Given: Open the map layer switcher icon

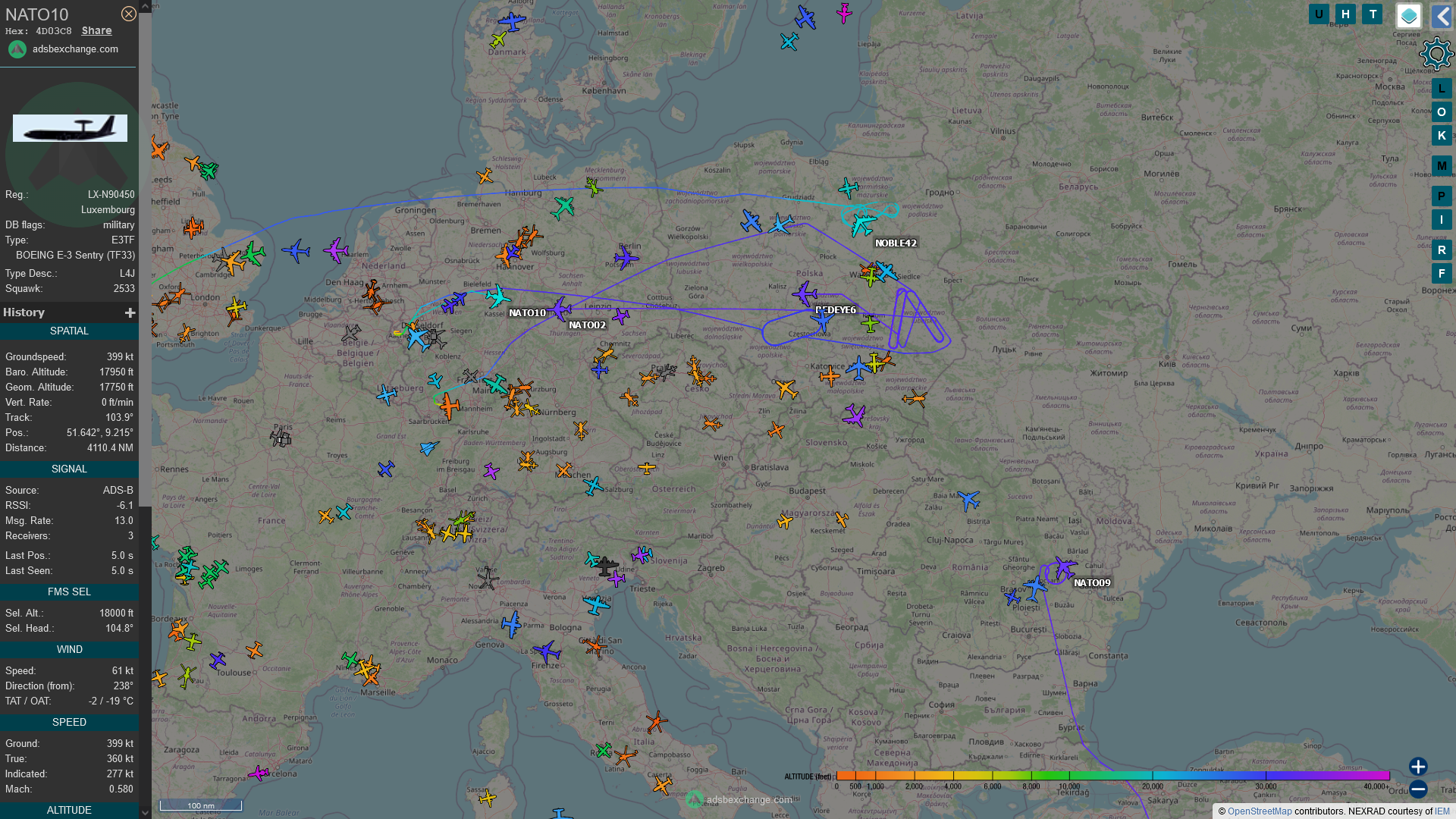Looking at the screenshot, I should (1409, 16).
